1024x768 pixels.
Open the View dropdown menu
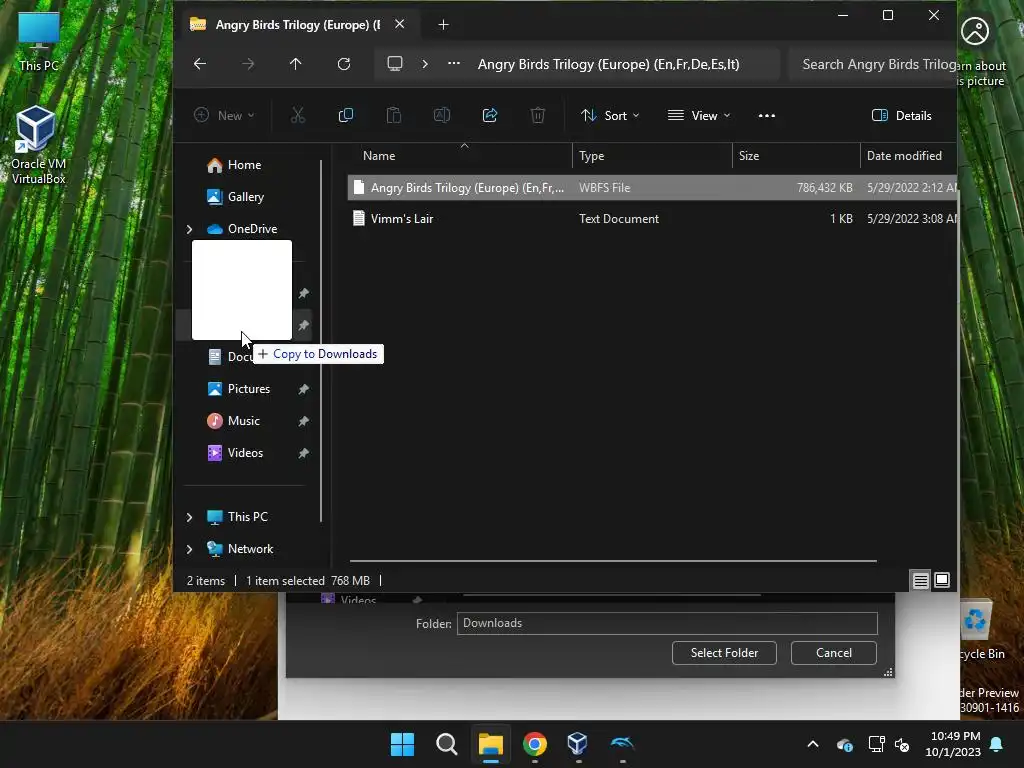pyautogui.click(x=699, y=116)
